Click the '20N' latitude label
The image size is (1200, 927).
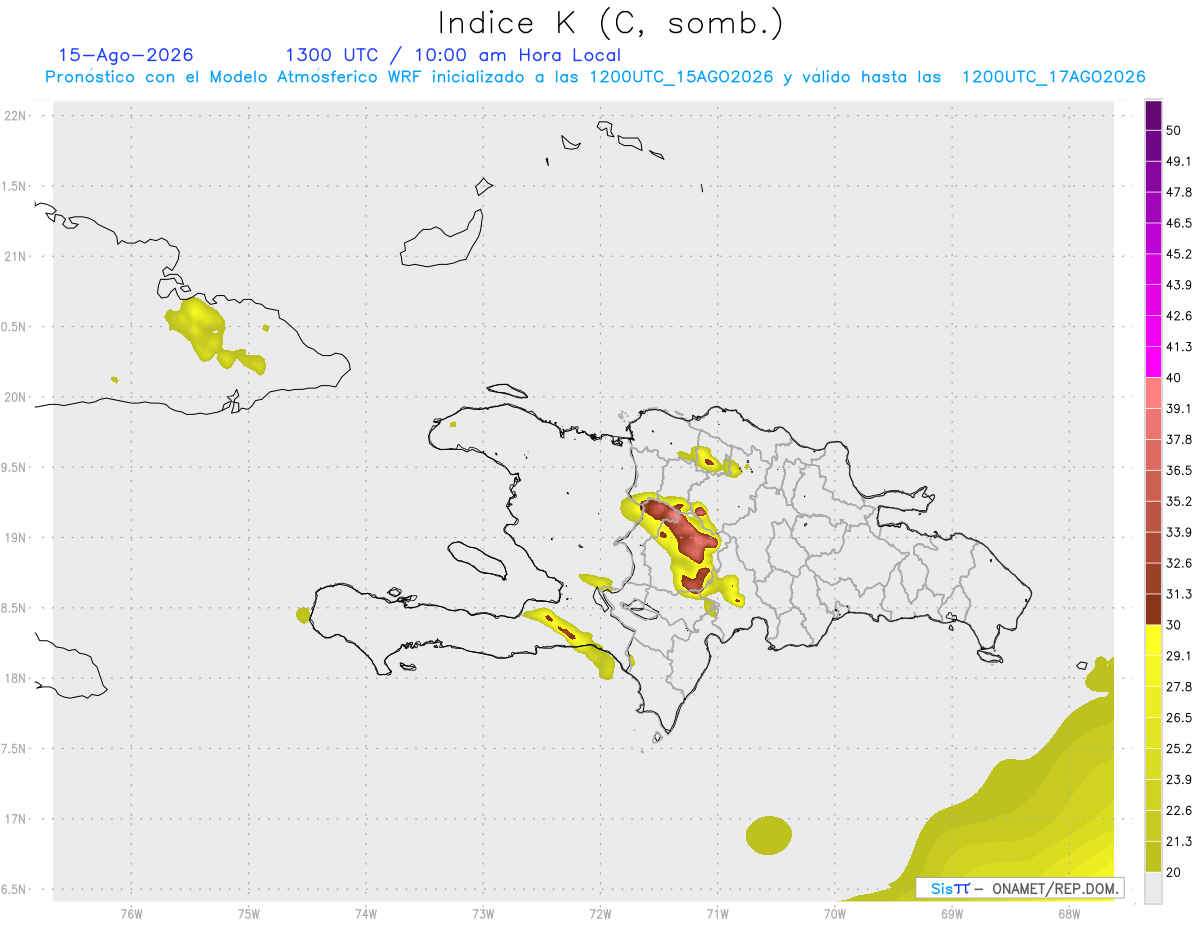coord(17,397)
